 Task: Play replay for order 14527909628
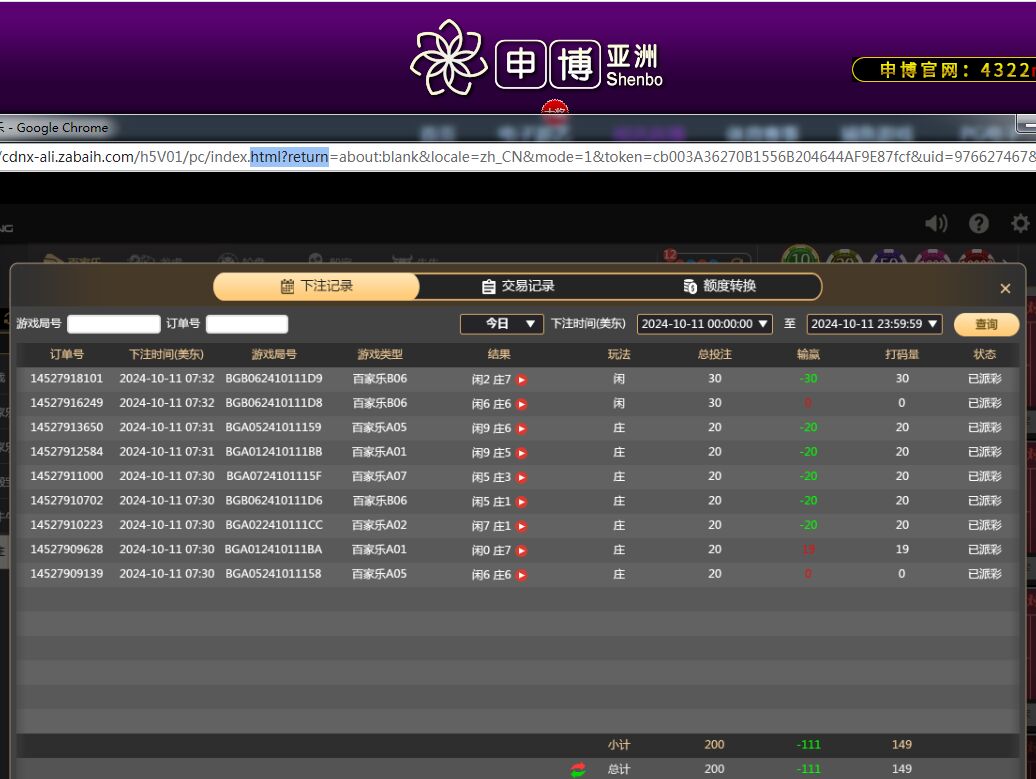(x=521, y=551)
